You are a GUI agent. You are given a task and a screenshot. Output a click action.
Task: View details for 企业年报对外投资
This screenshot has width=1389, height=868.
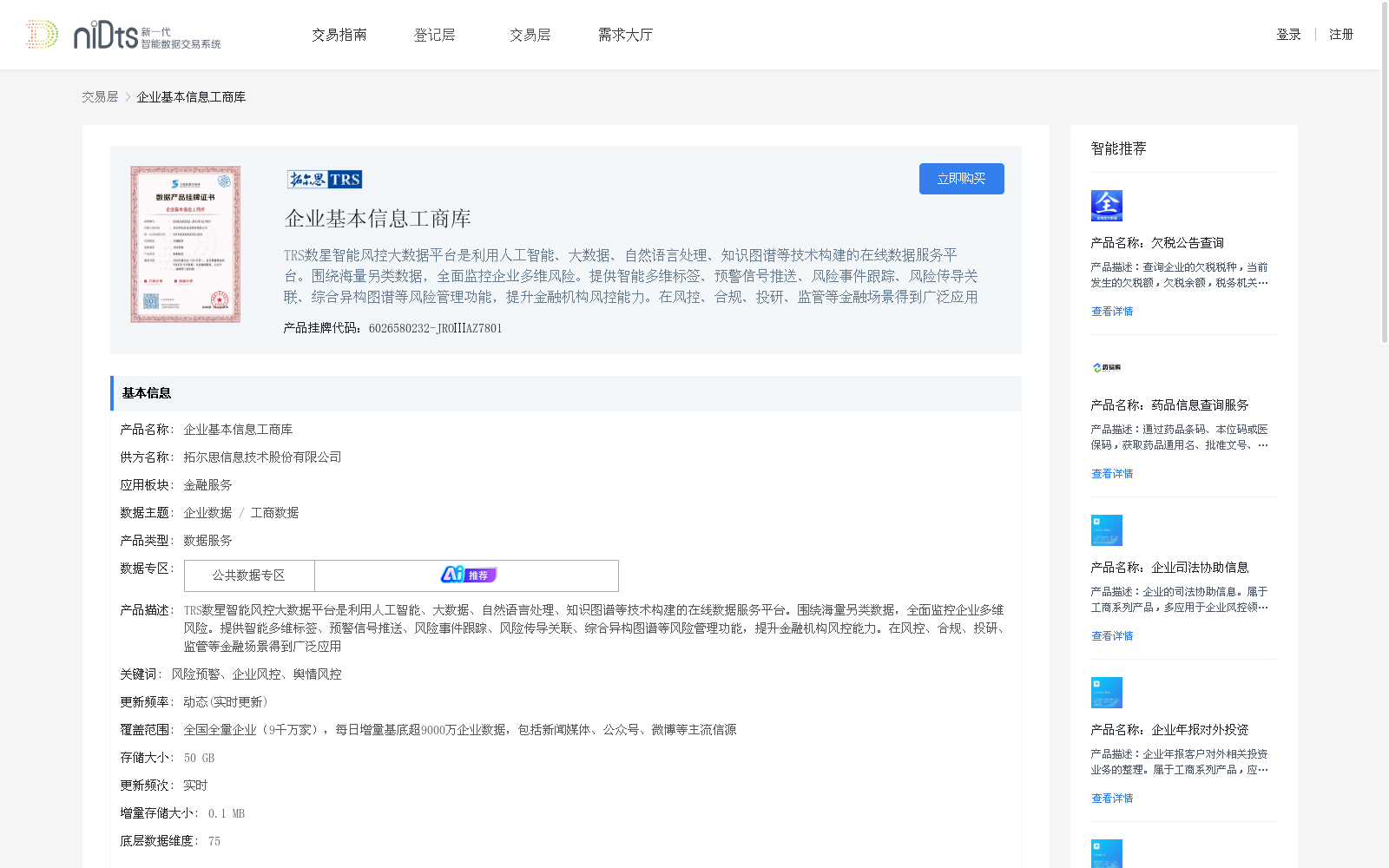(x=1112, y=799)
